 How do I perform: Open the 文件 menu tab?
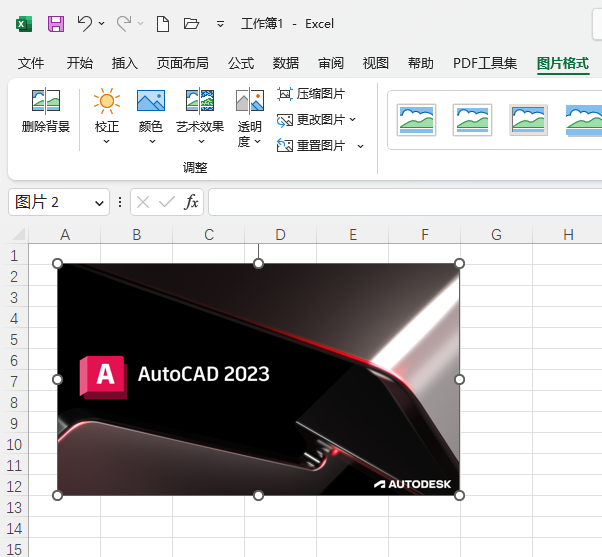31,63
